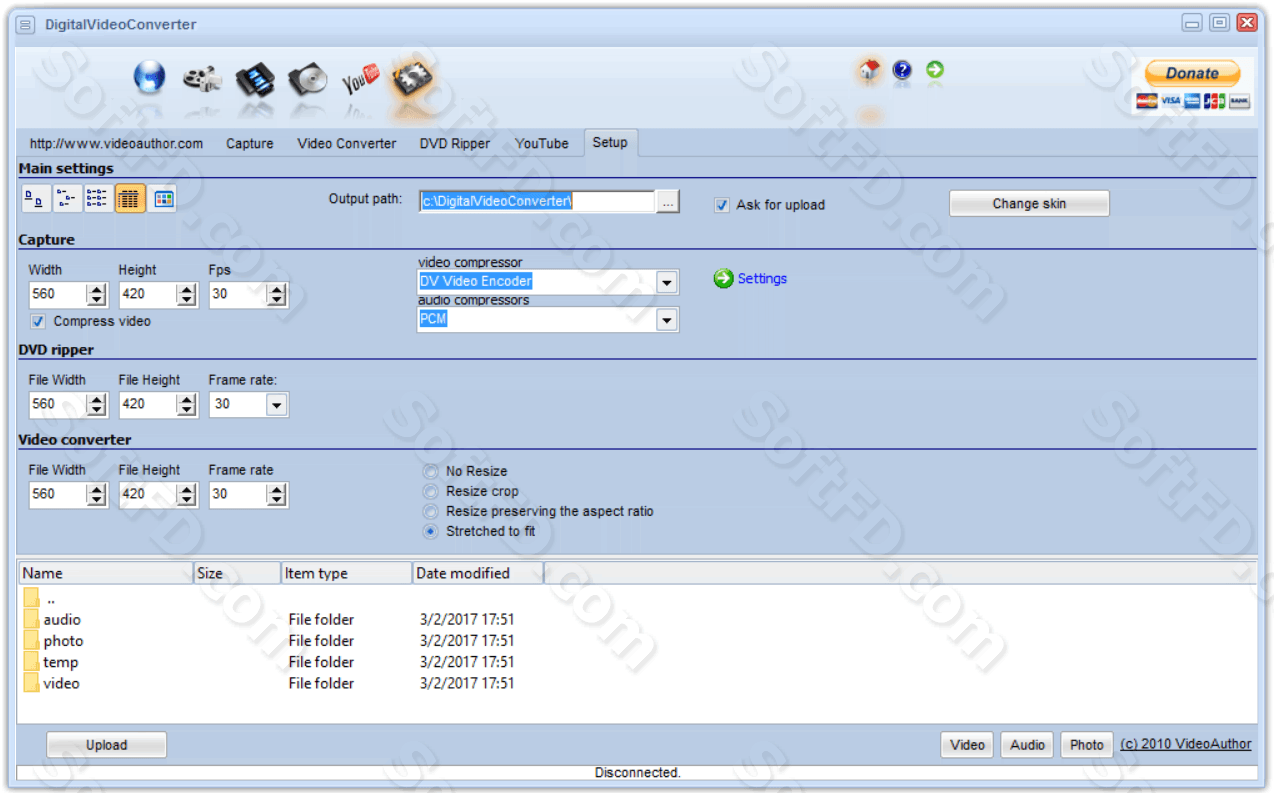
Task: Sort file list by Name column
Action: click(106, 573)
